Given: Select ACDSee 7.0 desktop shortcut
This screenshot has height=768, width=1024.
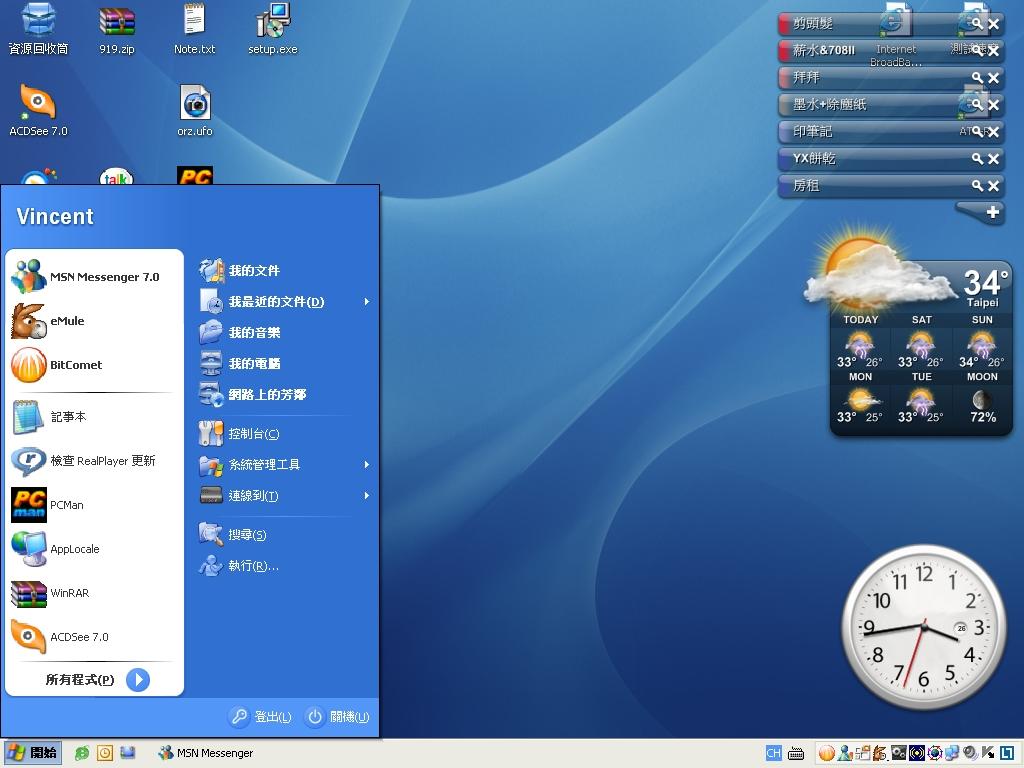Looking at the screenshot, I should pos(38,110).
